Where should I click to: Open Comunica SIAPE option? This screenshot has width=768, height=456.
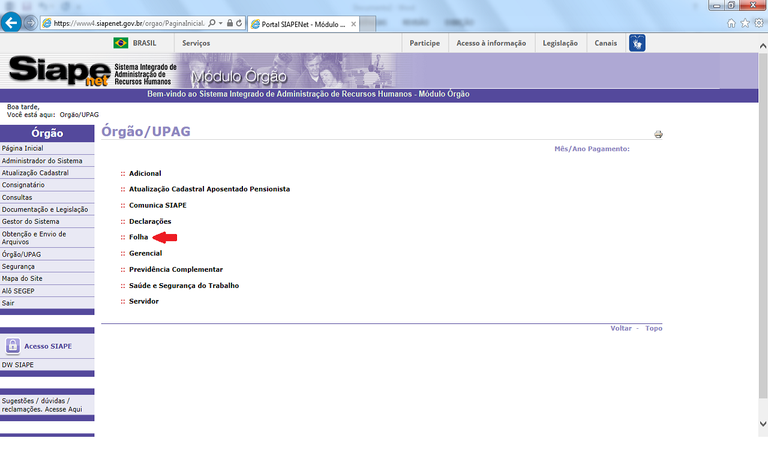[x=158, y=205]
